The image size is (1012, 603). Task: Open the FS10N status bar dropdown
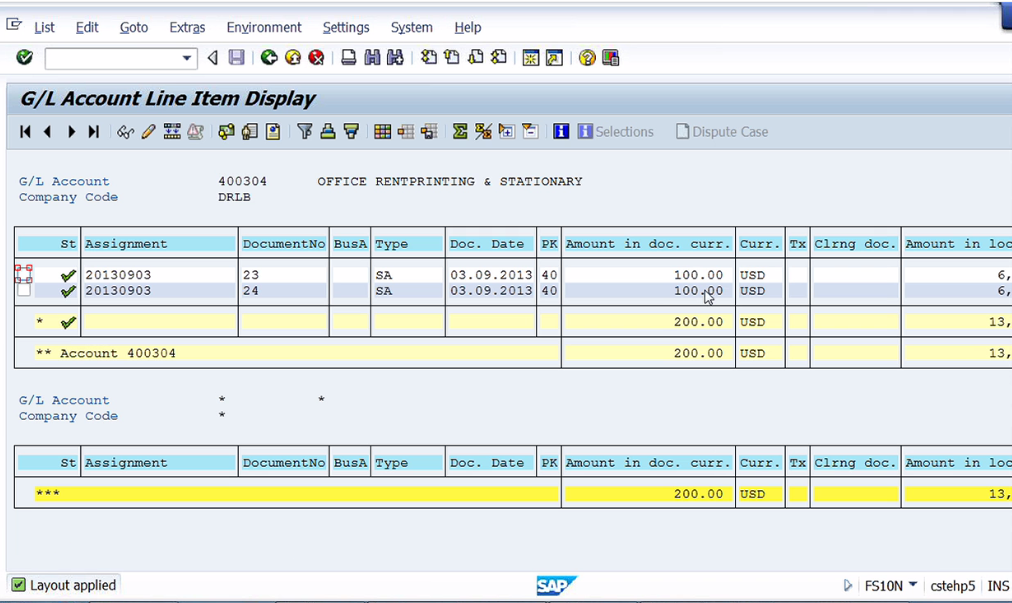click(x=913, y=585)
